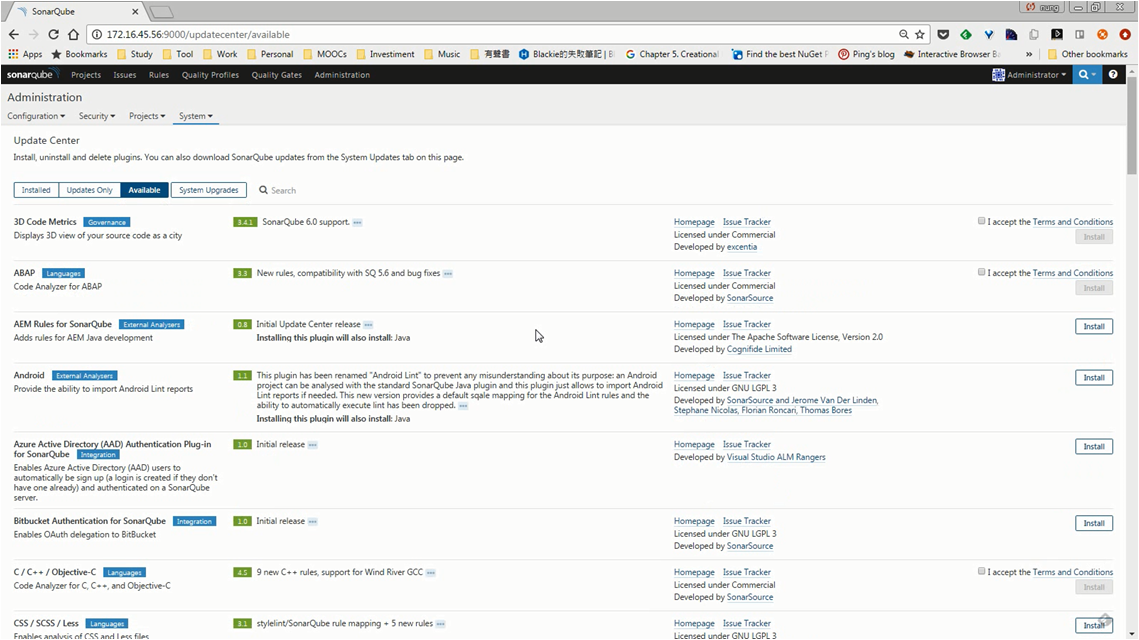Open the Administrator user menu
Screen dimensions: 1139x640
tap(1029, 75)
